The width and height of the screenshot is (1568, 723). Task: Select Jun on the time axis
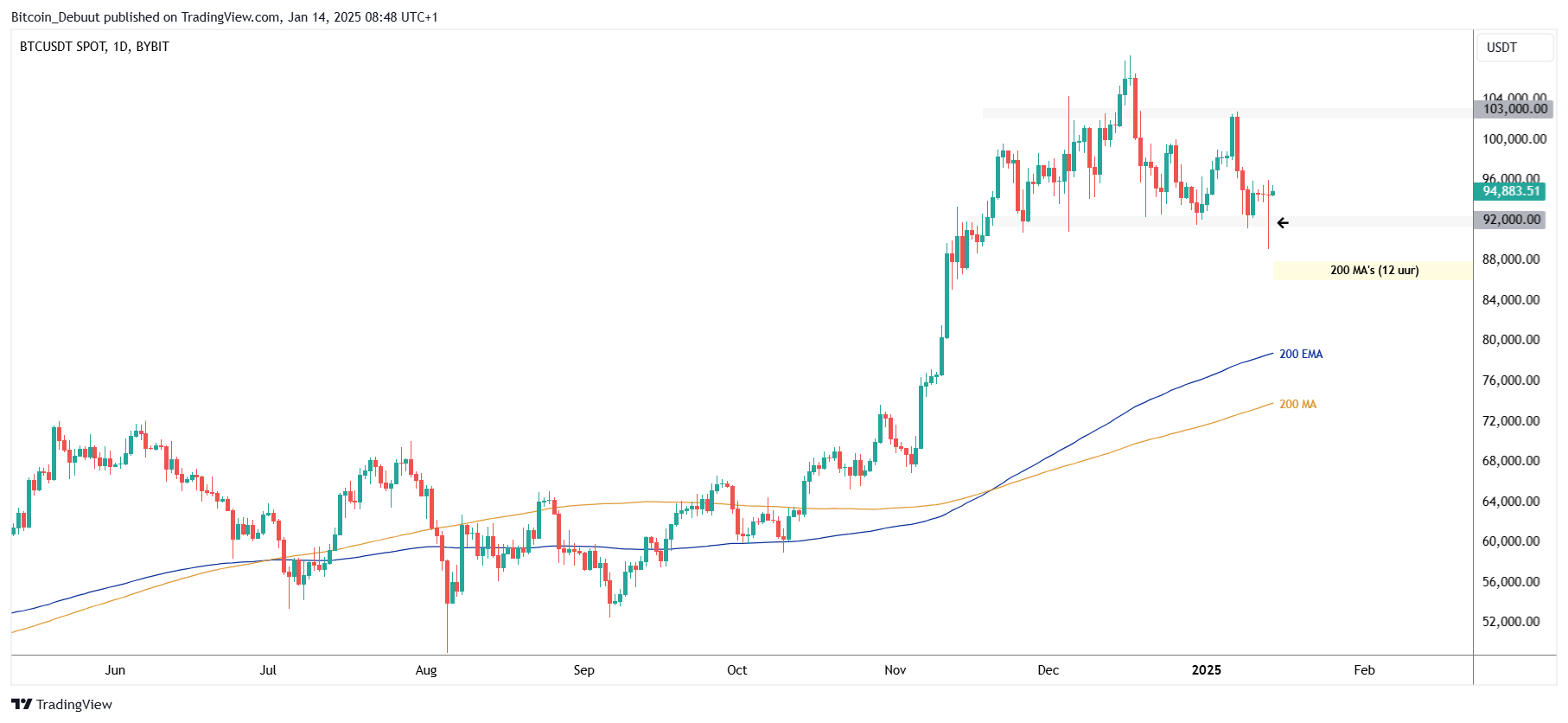click(x=115, y=670)
